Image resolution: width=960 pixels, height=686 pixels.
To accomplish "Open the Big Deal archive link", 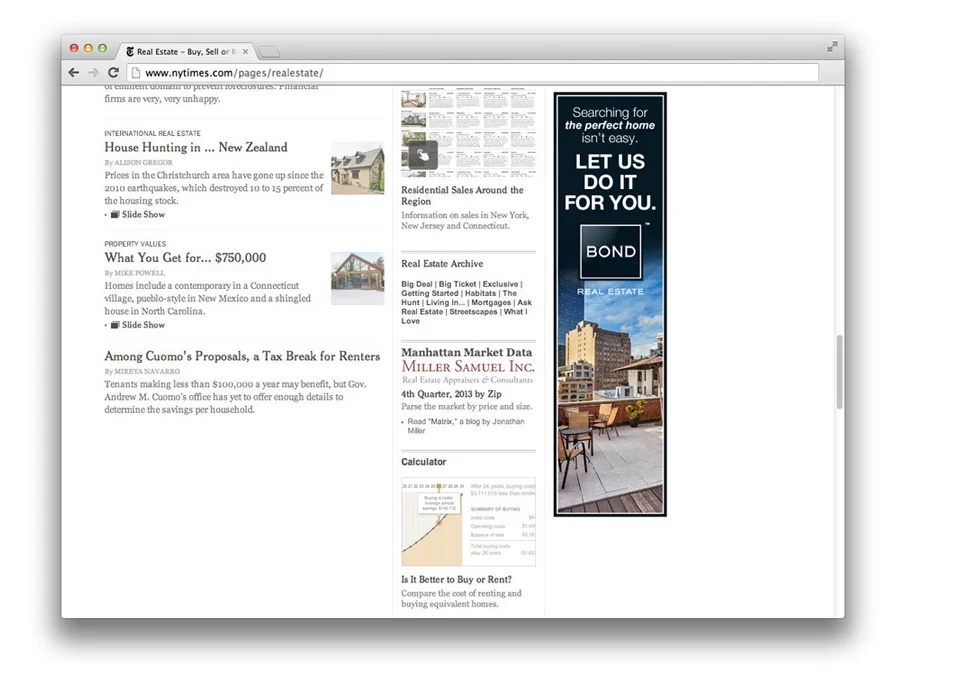I will pyautogui.click(x=416, y=284).
